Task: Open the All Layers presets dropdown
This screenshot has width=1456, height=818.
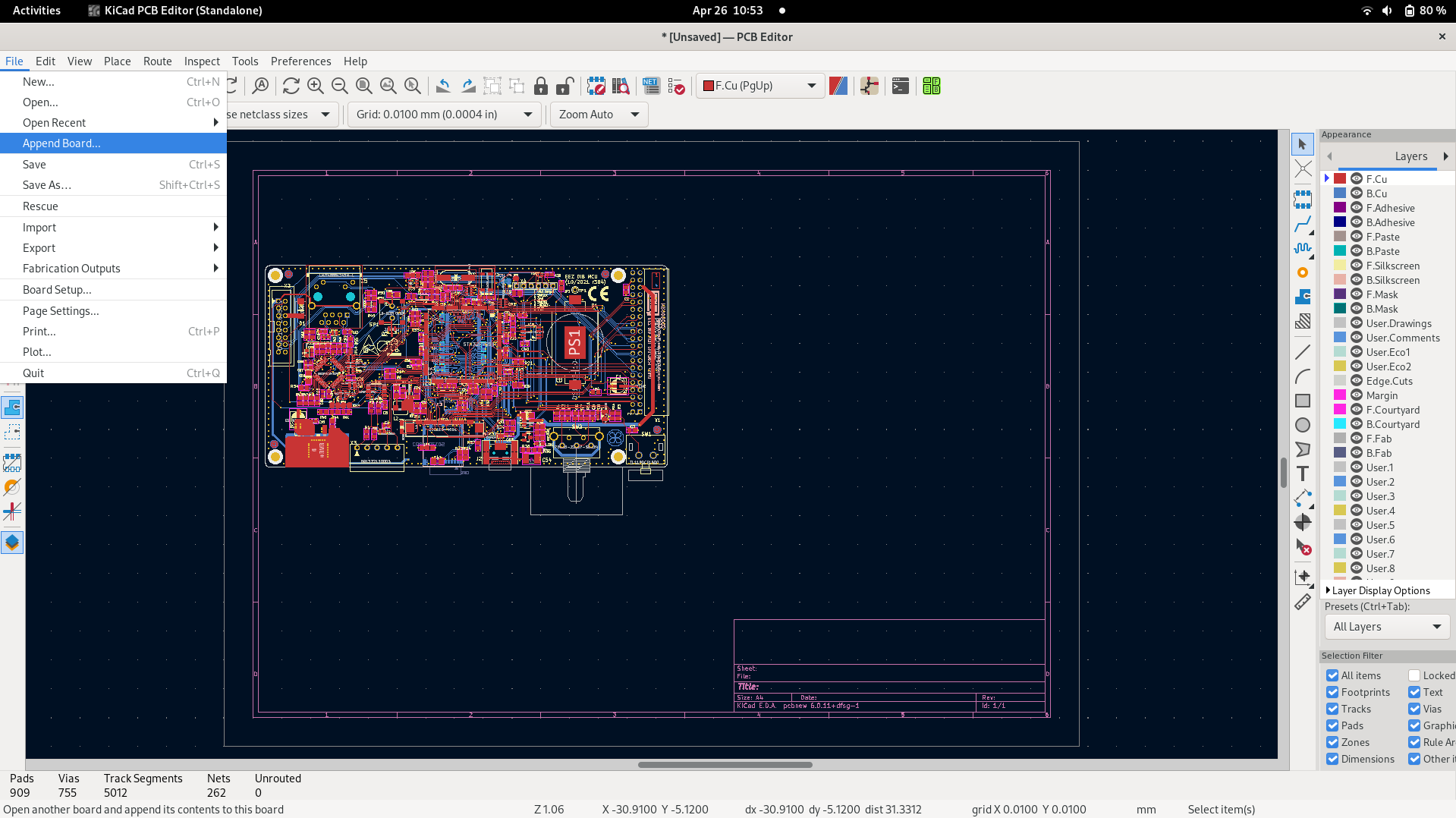Action: pyautogui.click(x=1386, y=627)
